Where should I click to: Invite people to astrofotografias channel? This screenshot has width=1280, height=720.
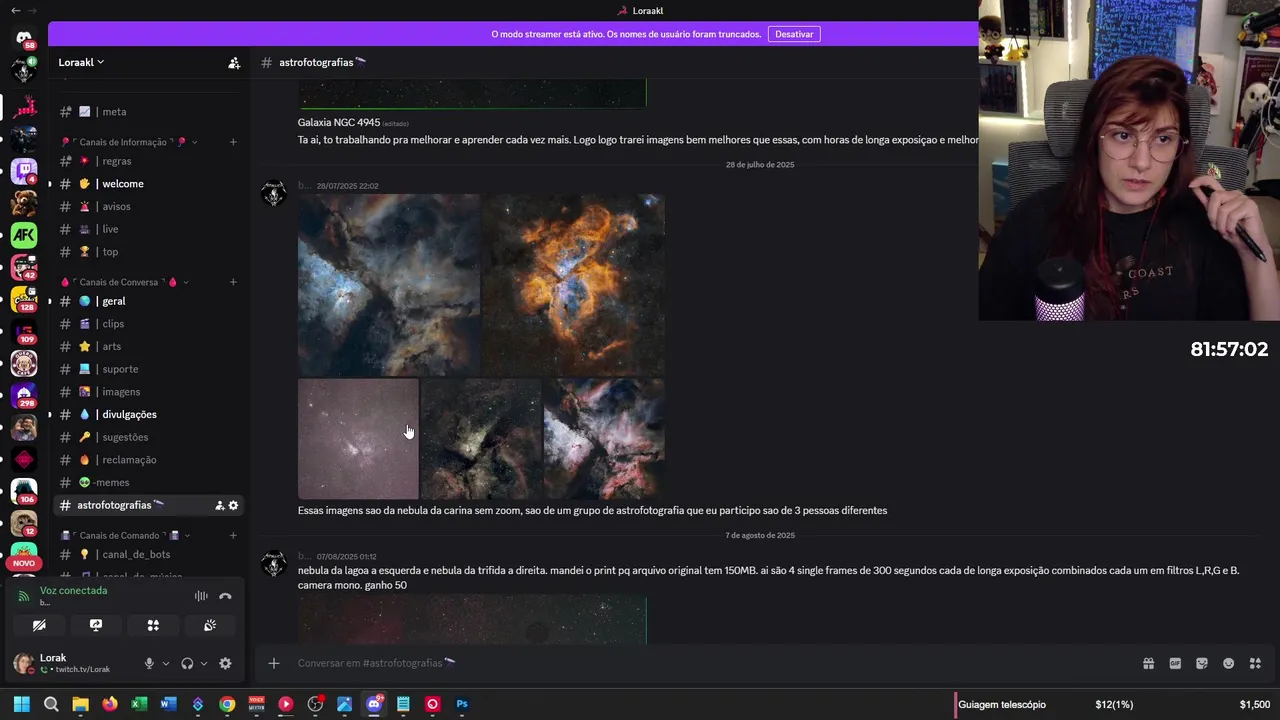pos(219,505)
